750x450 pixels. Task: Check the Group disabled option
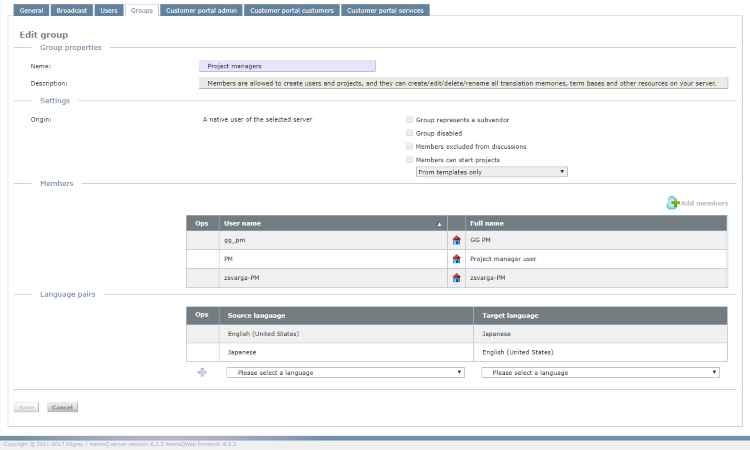pos(409,132)
